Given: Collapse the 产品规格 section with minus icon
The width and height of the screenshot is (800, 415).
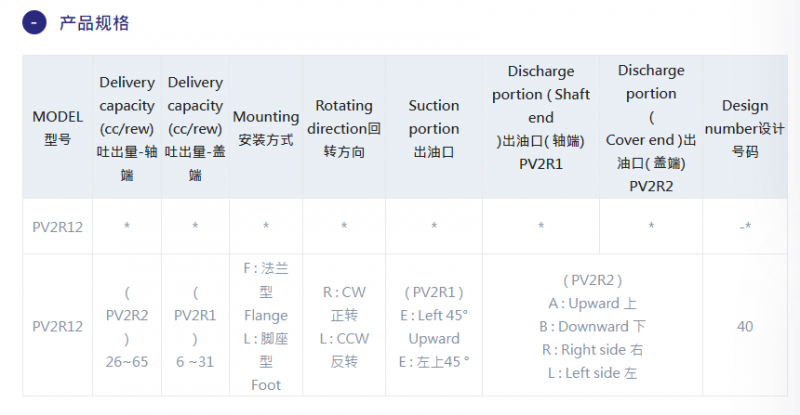Looking at the screenshot, I should click(x=34, y=23).
